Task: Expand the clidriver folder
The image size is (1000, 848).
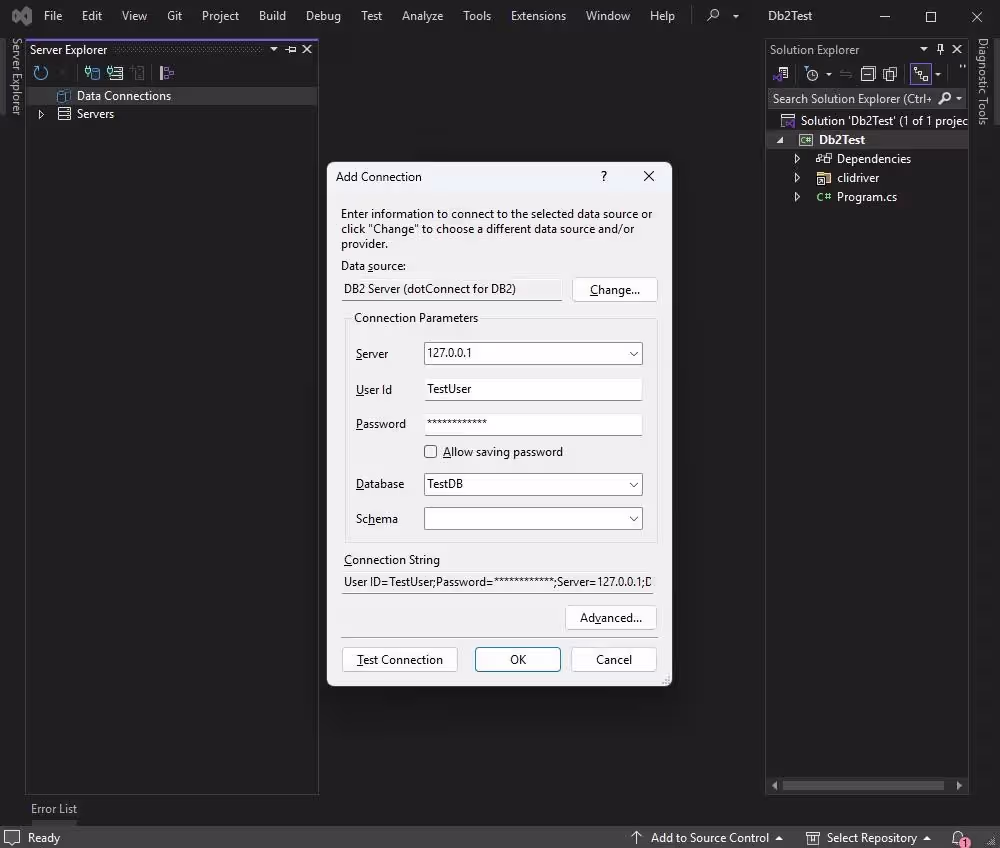Action: (797, 178)
